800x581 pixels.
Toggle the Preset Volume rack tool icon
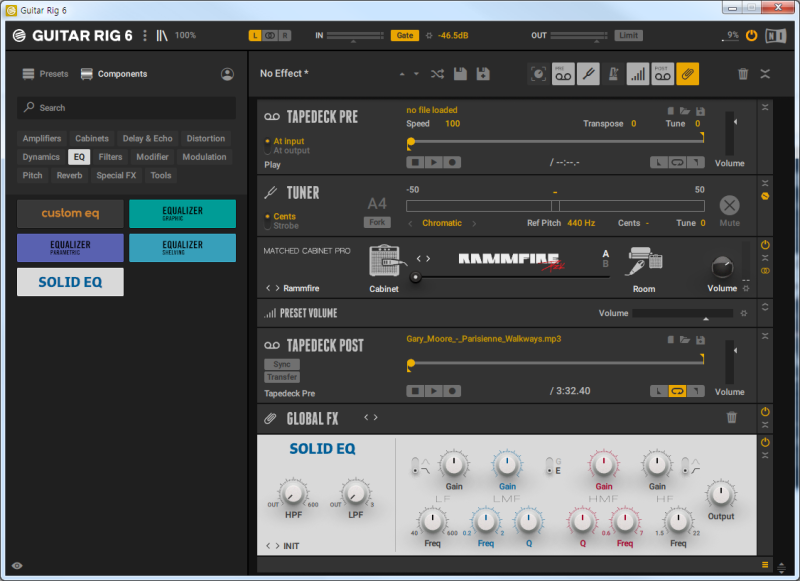pos(638,74)
